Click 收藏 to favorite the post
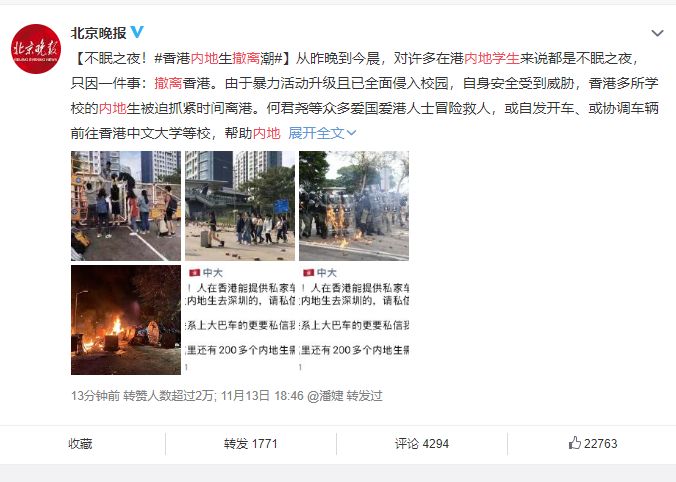 [x=80, y=444]
